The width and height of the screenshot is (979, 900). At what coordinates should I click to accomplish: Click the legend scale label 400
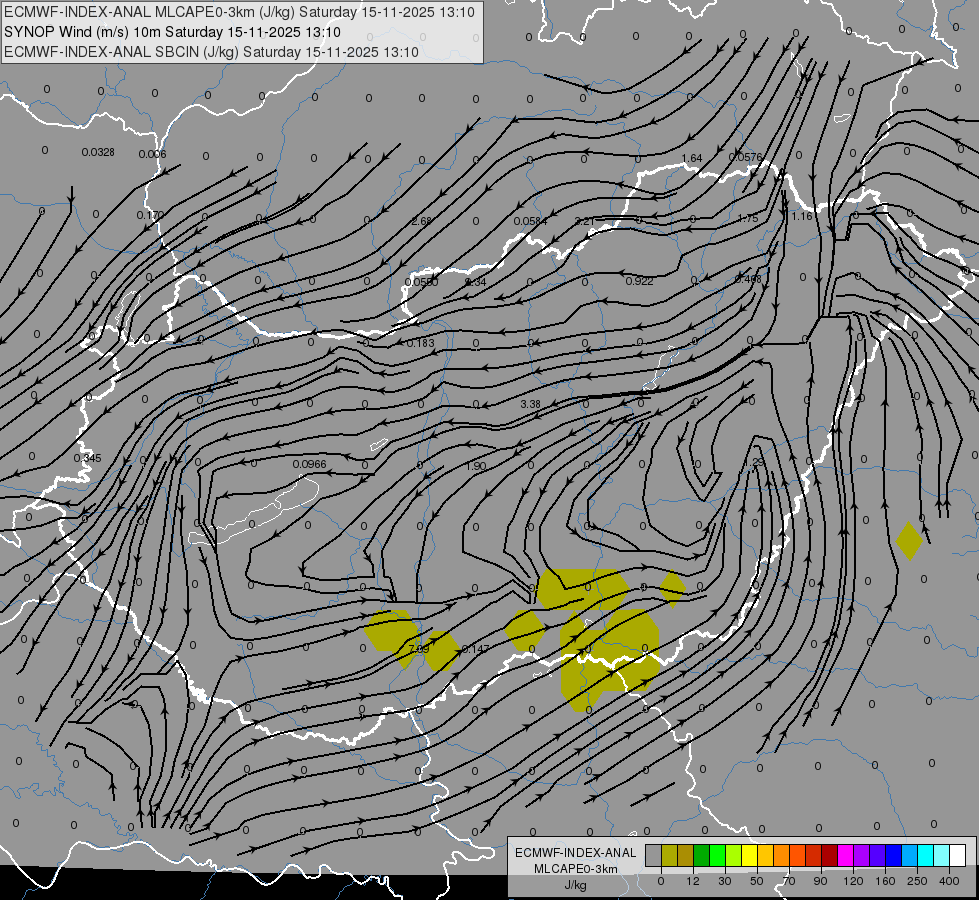pos(950,881)
